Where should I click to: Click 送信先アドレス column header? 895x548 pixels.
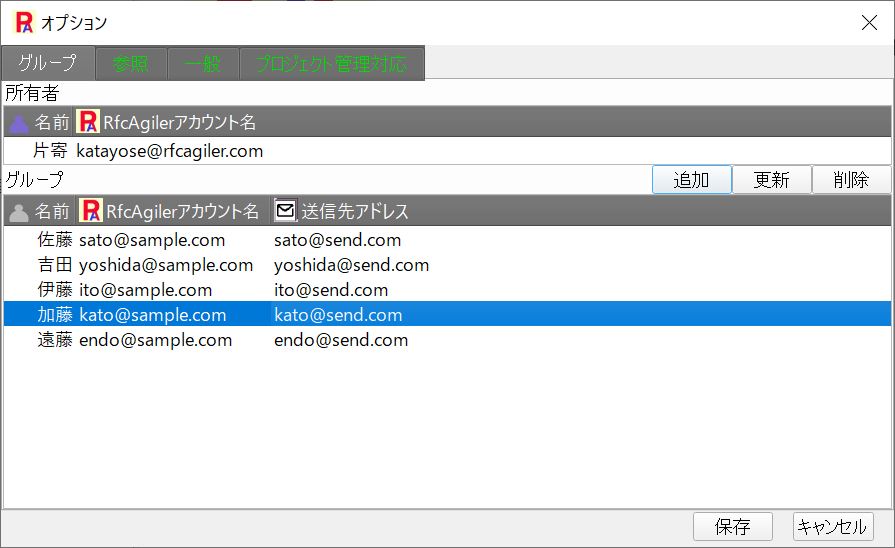point(355,211)
